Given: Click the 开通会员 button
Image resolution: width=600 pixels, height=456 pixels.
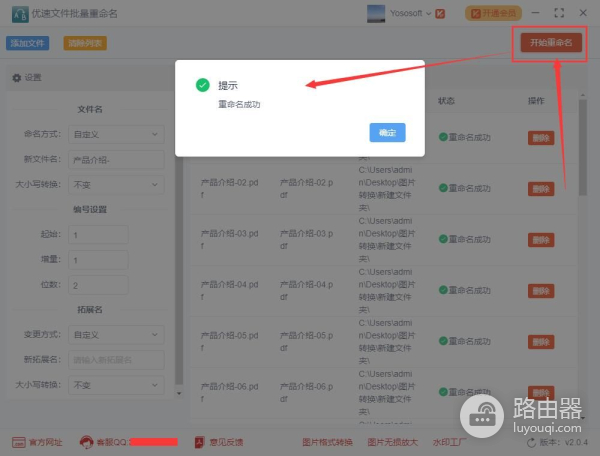Looking at the screenshot, I should click(493, 13).
